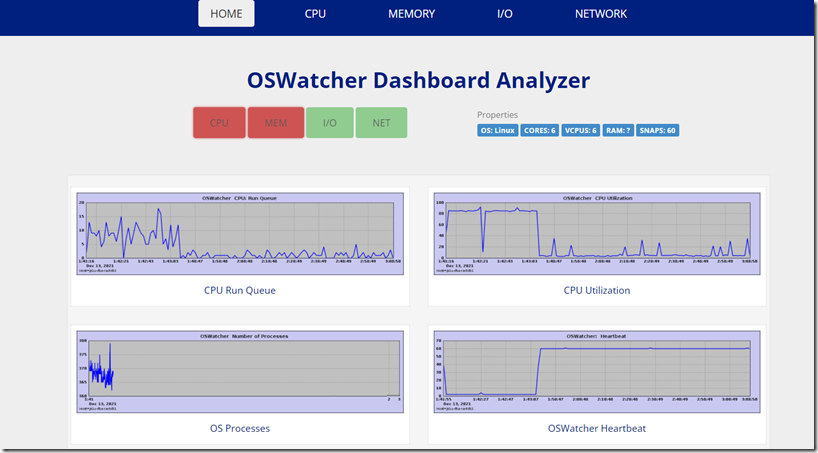Click the red MEM status button
Viewport: 818px width, 453px height.
(x=275, y=123)
